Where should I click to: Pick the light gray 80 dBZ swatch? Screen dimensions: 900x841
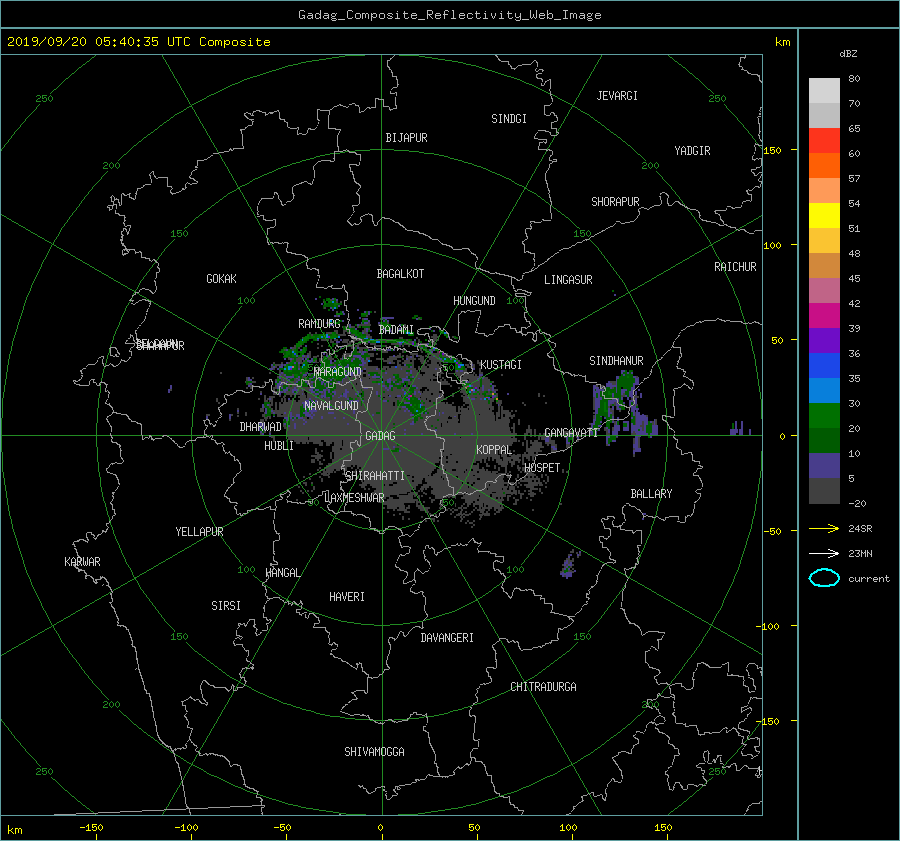pos(824,90)
